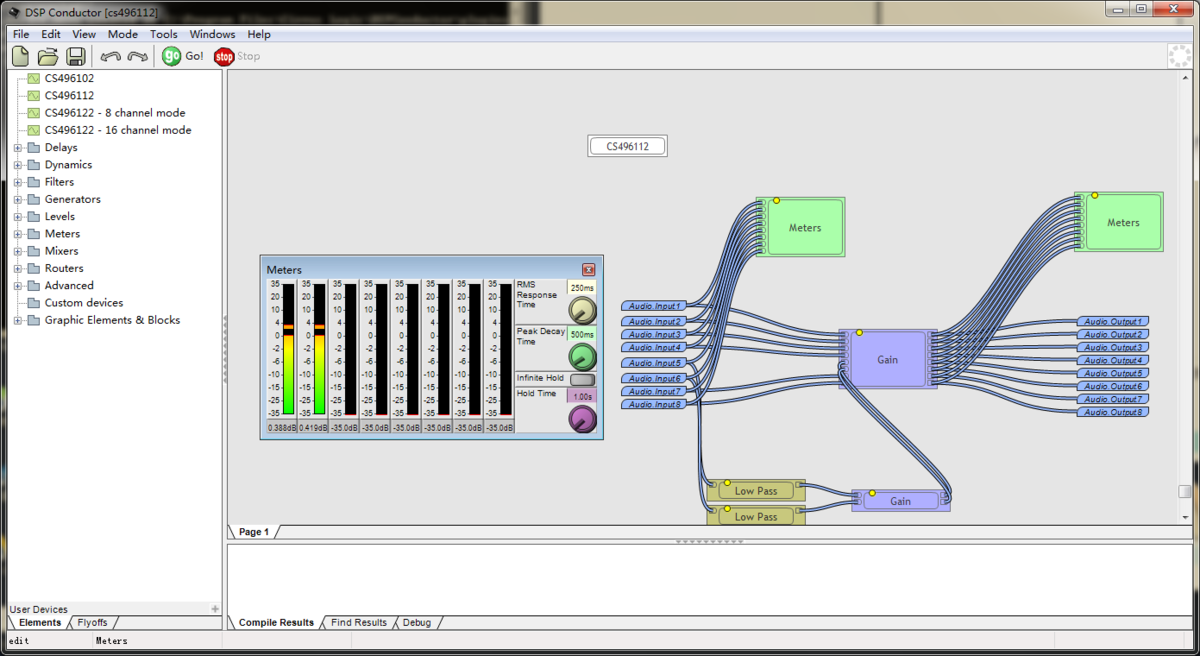Viewport: 1200px width, 656px height.
Task: Click the Mixers folder icon
Action: (x=34, y=251)
